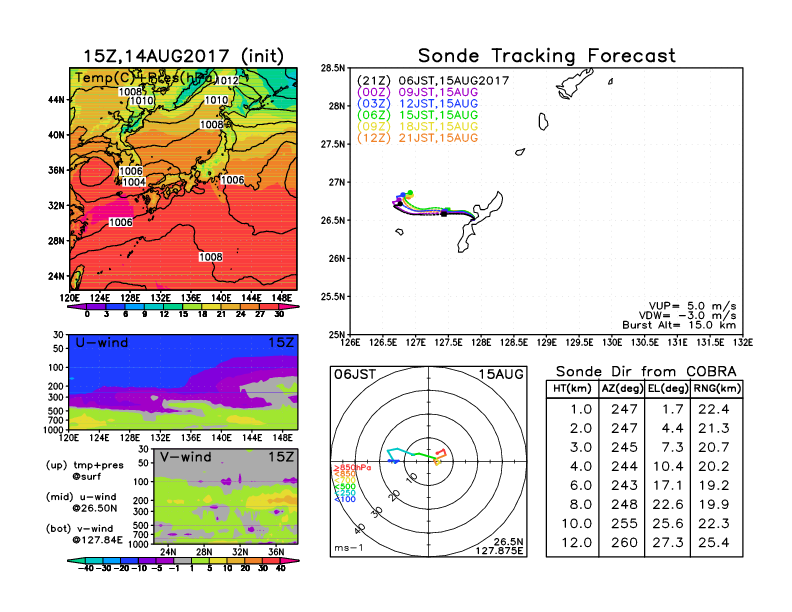Click the "06JST" label in the polar plot
The height and width of the screenshot is (612, 792).
tap(355, 374)
